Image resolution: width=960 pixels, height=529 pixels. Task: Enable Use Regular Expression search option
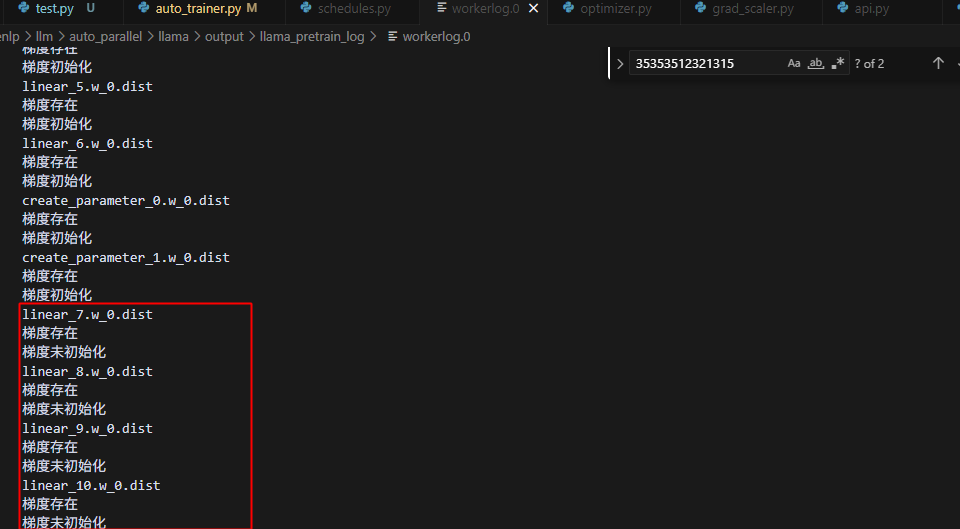click(x=838, y=63)
